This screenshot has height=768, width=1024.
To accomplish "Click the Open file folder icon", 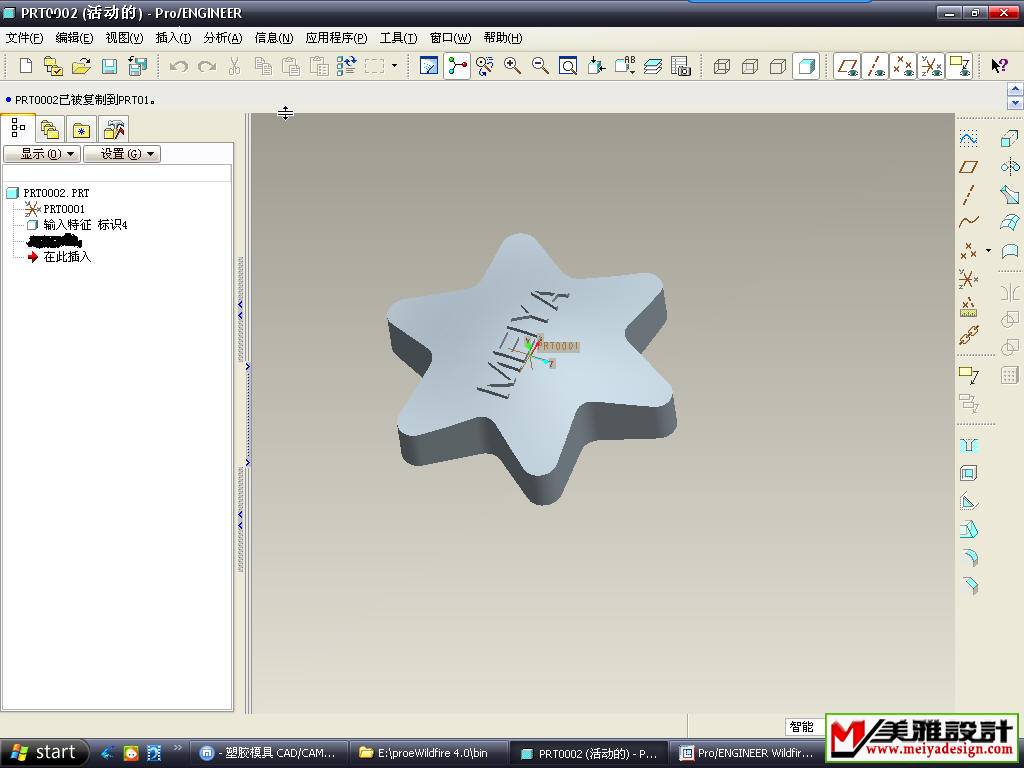I will (x=81, y=66).
